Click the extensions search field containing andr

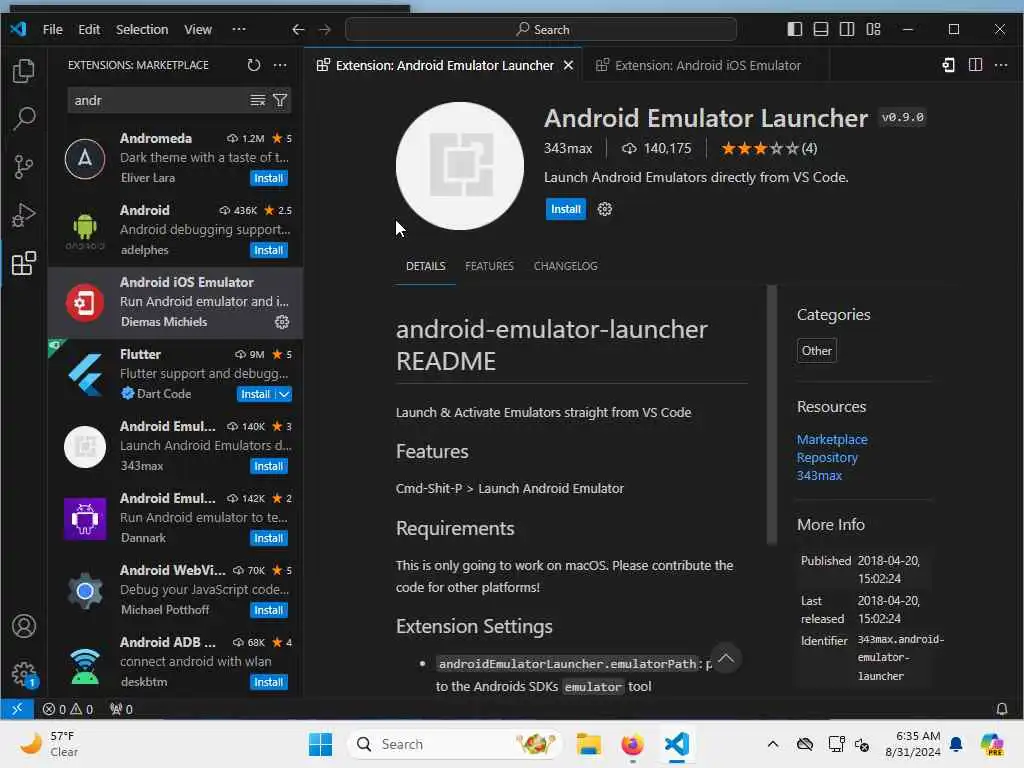[157, 100]
